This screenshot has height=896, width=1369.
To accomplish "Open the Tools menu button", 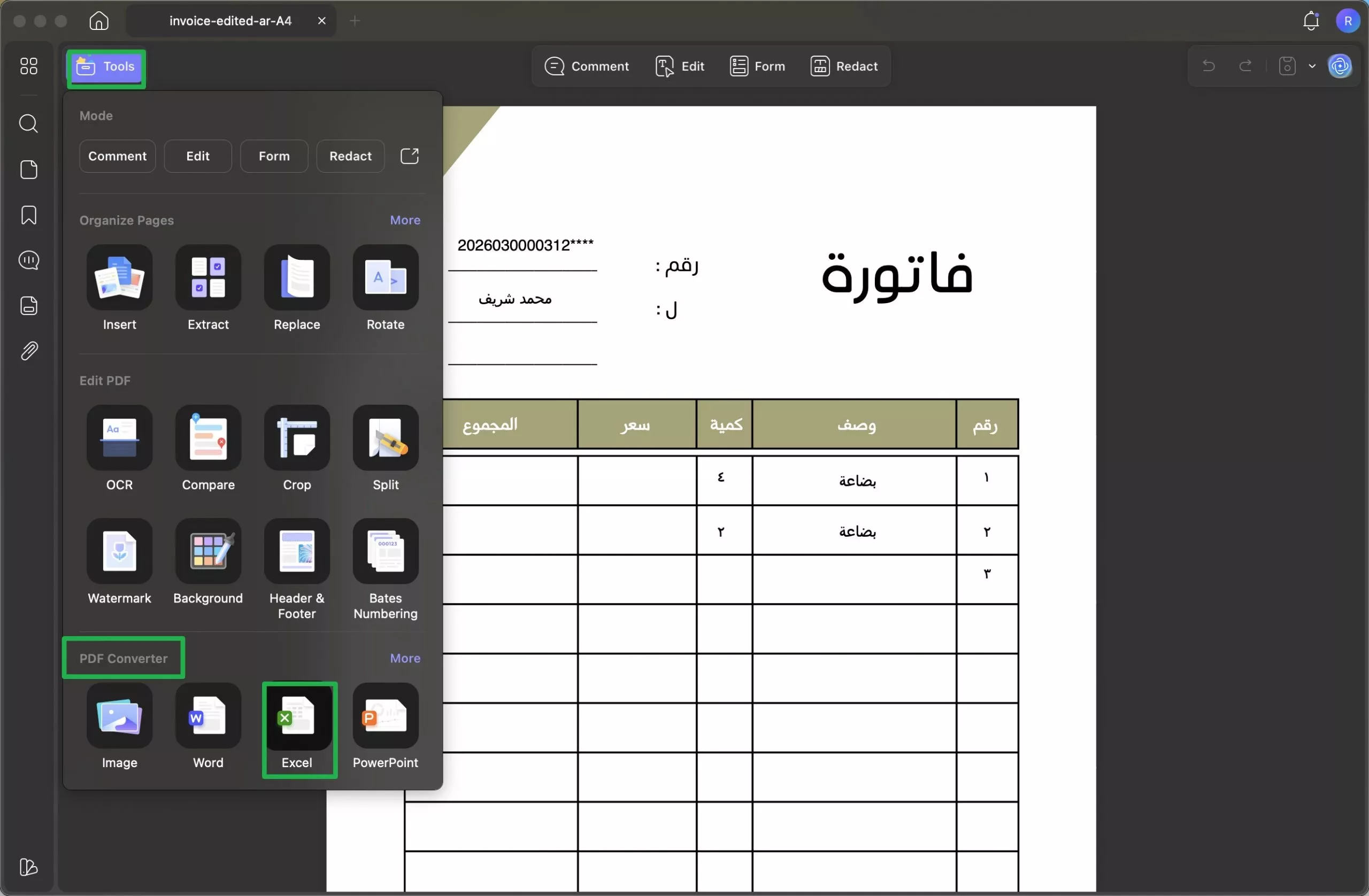I will (106, 67).
